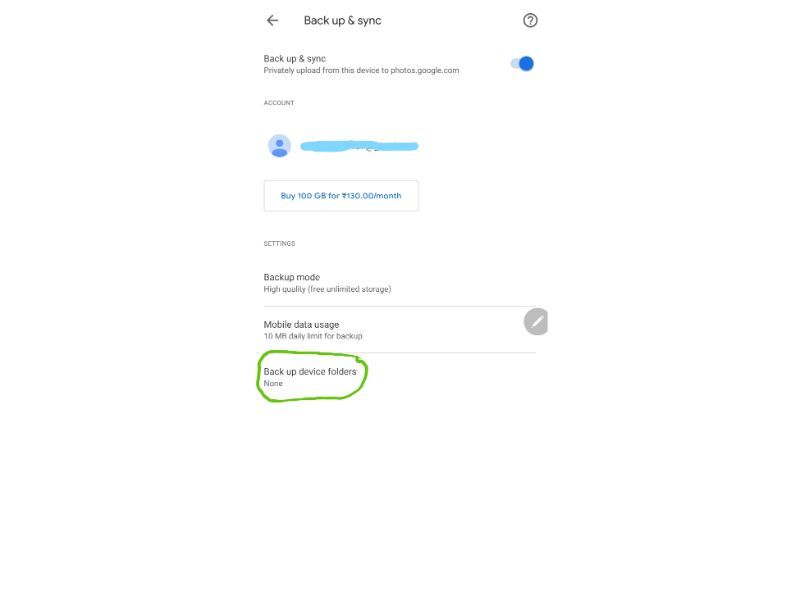Click the ACCOUNT section header
800x600 pixels.
pos(279,103)
